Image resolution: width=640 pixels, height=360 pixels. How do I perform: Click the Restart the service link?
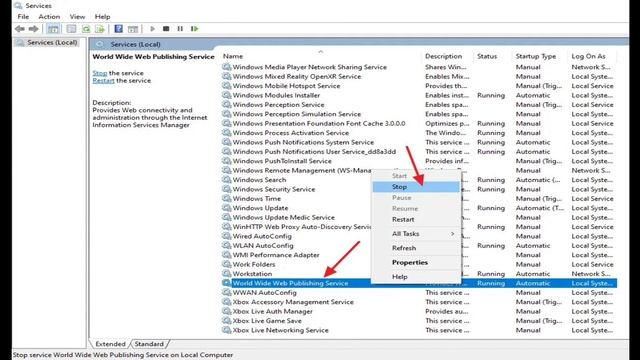point(103,80)
